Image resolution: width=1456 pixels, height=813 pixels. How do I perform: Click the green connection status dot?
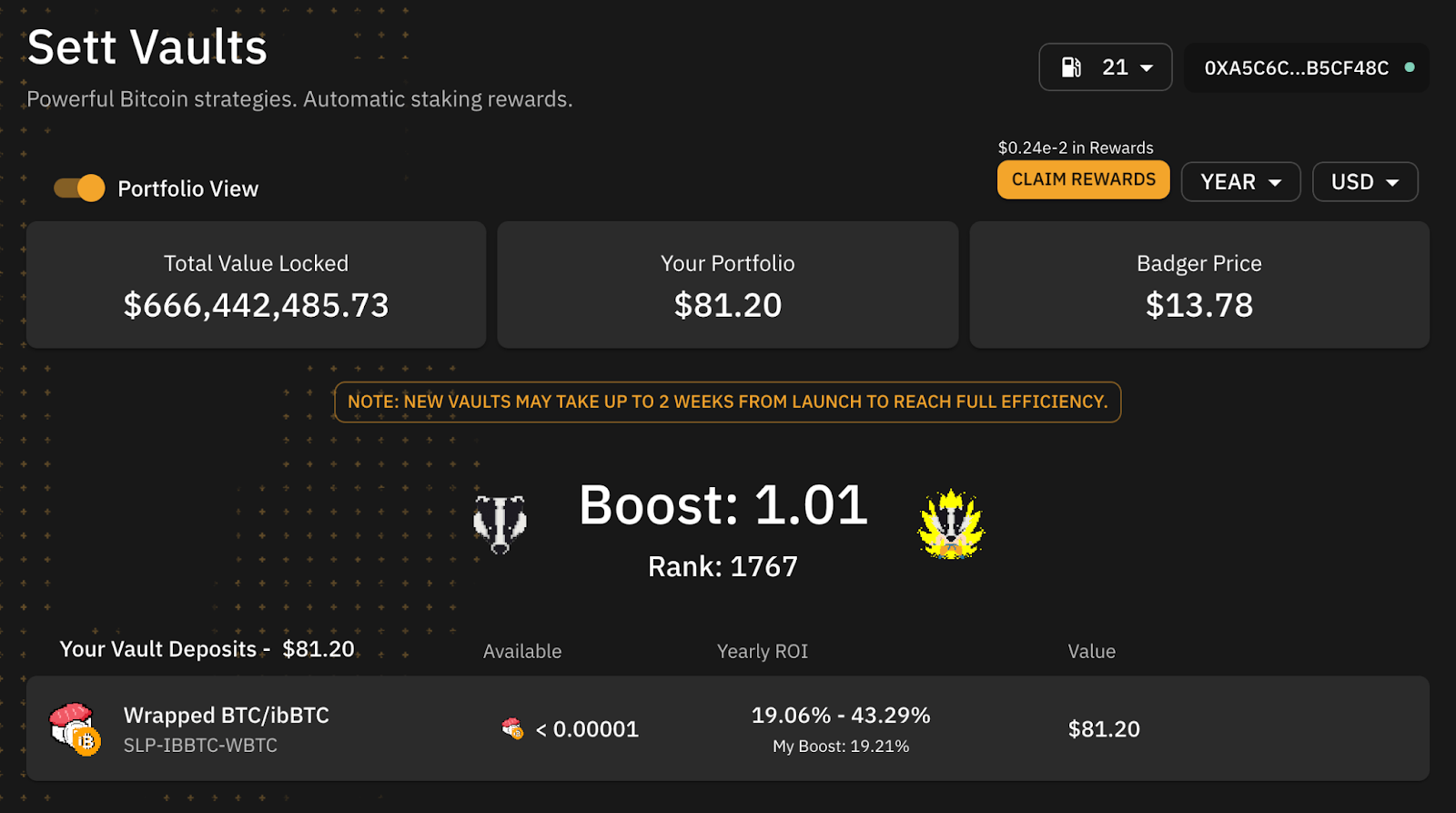[1410, 67]
